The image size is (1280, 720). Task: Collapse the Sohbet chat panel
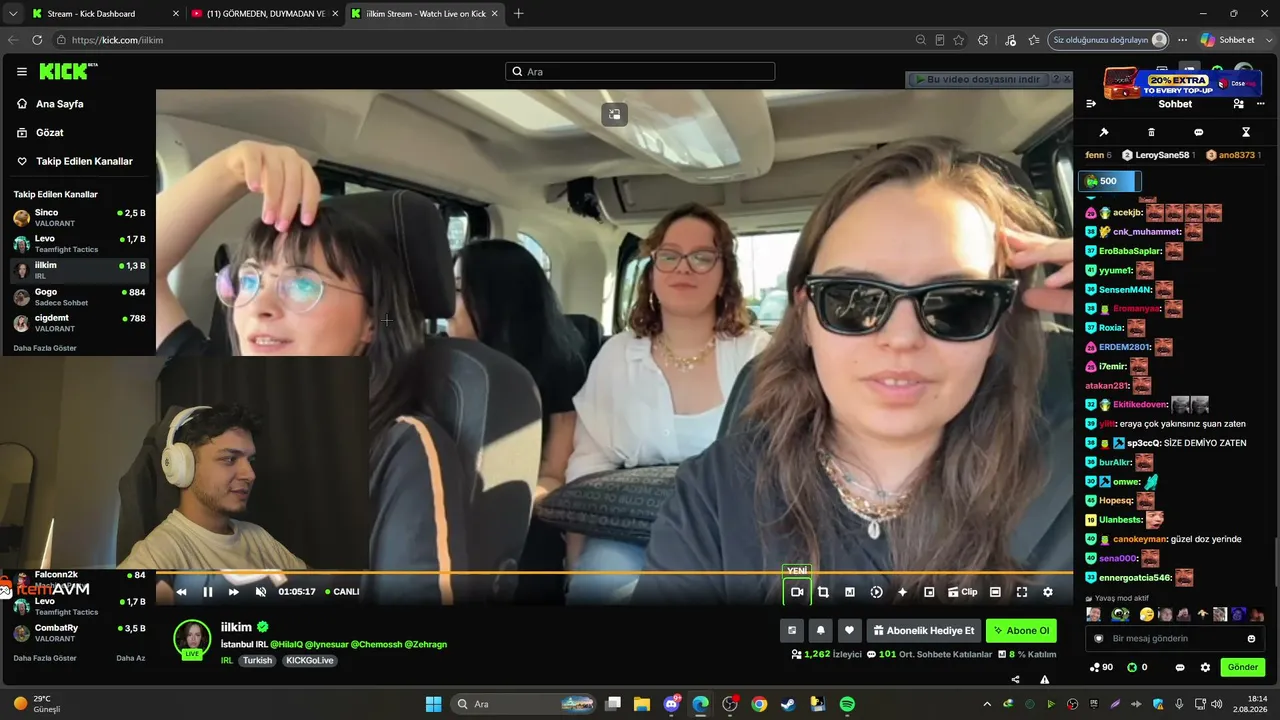click(x=1091, y=104)
